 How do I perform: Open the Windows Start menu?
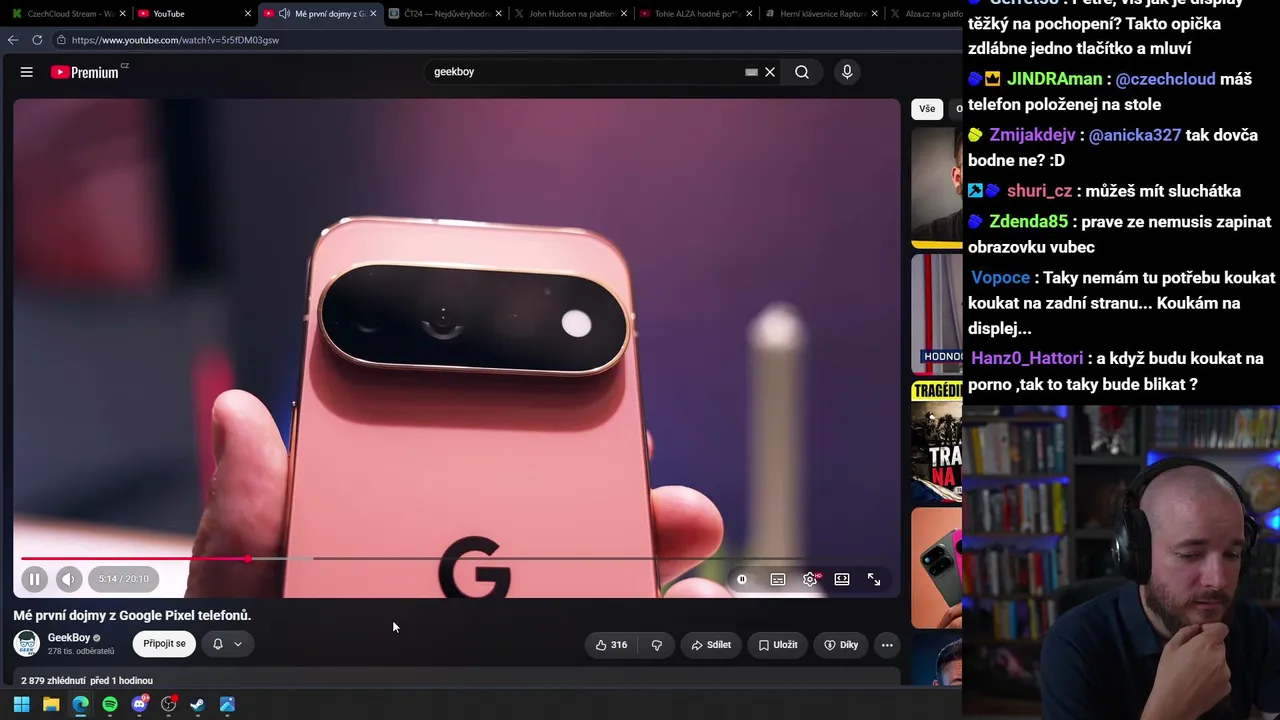tap(21, 704)
